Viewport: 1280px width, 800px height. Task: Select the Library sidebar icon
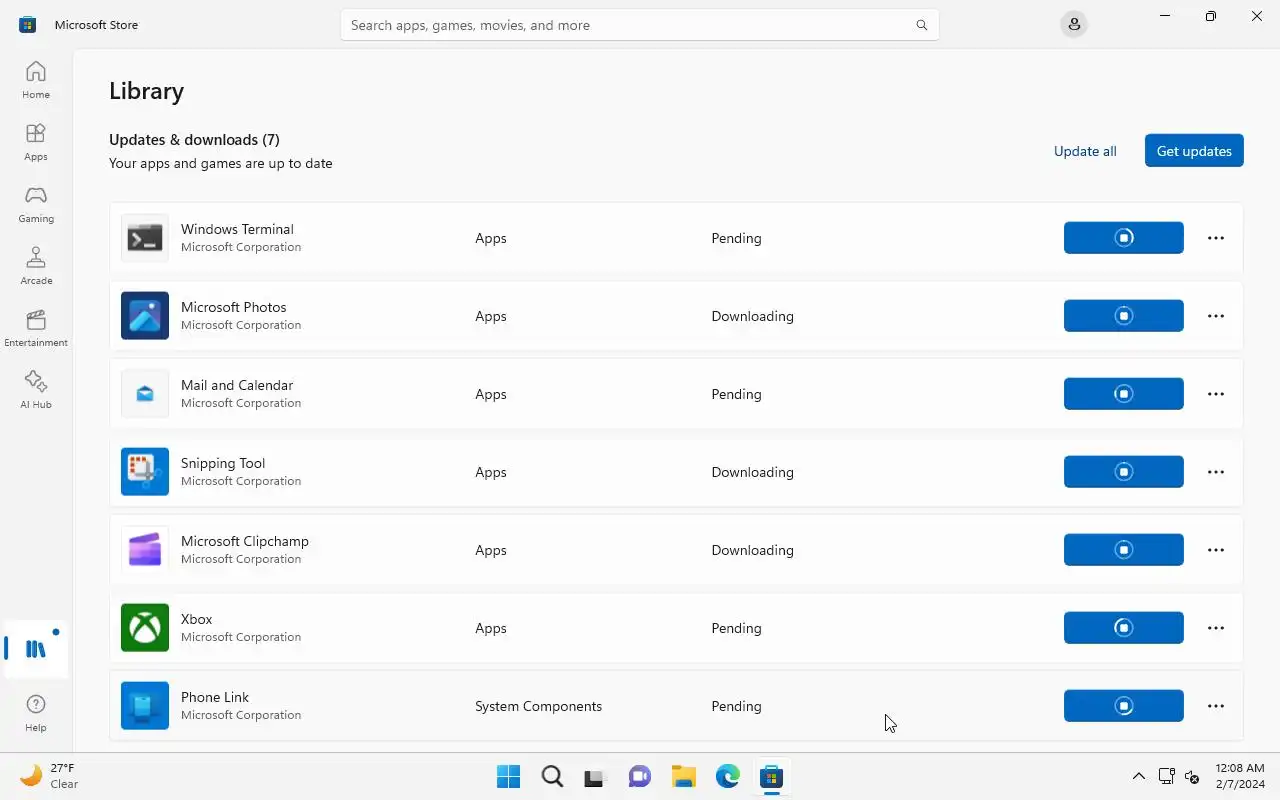pyautogui.click(x=36, y=649)
